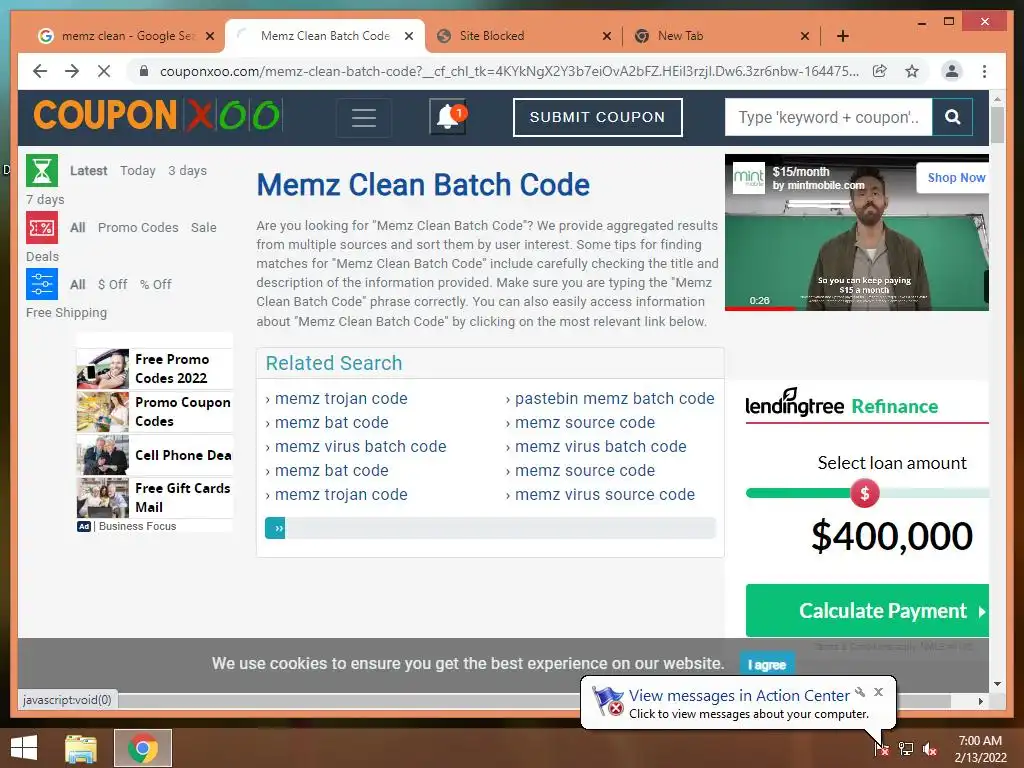Screen dimensions: 1024x768
Task: Open the pastebin memz batch code link
Action: click(615, 398)
